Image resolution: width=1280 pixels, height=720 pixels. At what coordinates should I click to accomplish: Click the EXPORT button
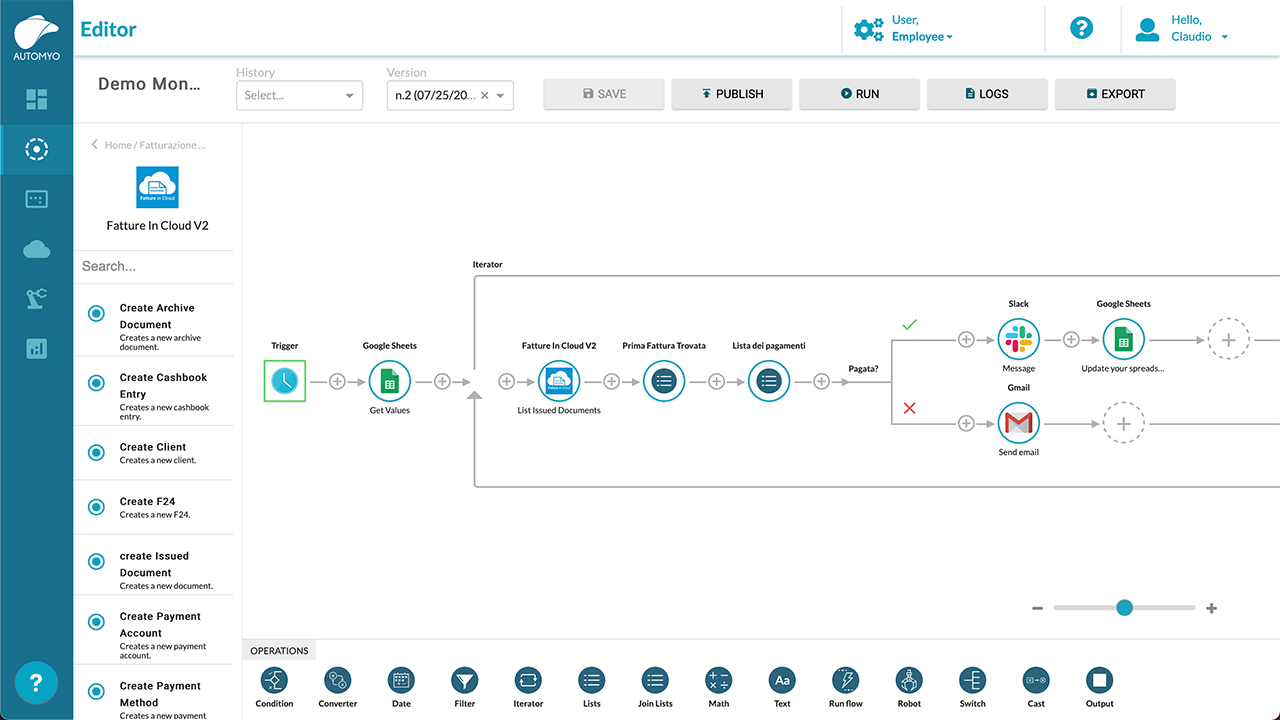(x=1115, y=94)
